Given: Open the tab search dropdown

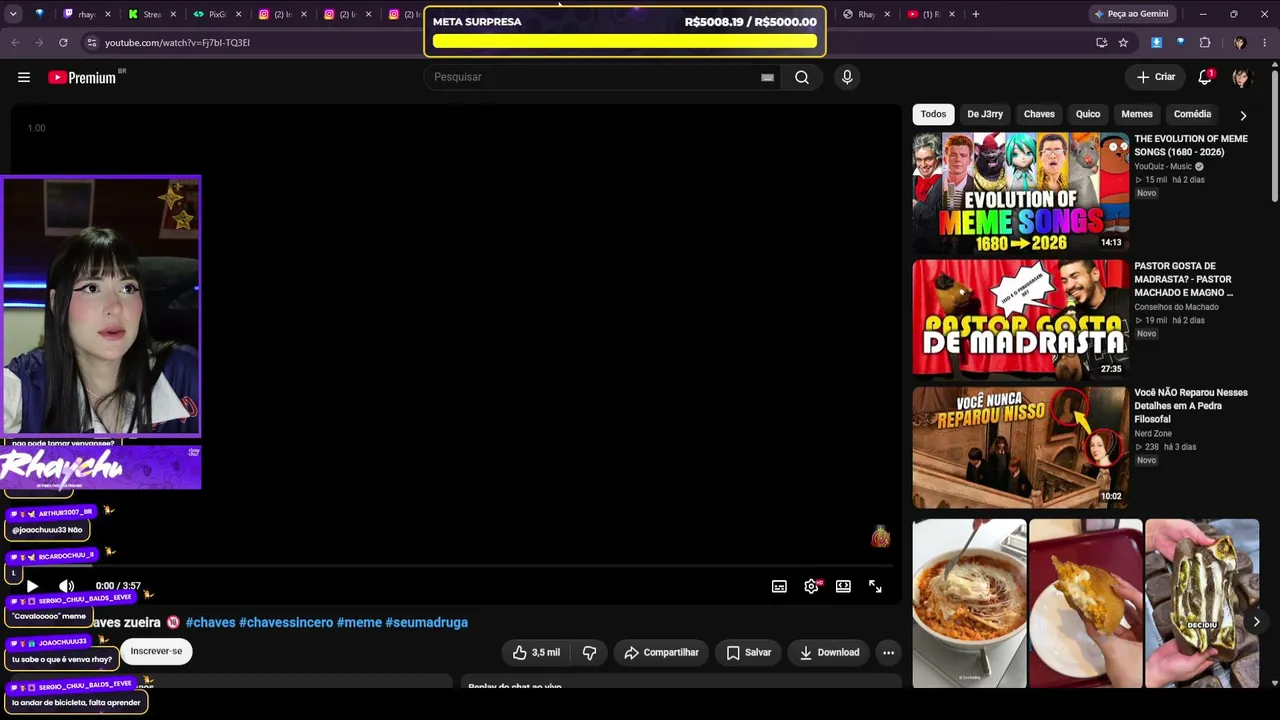Looking at the screenshot, I should 13,14.
